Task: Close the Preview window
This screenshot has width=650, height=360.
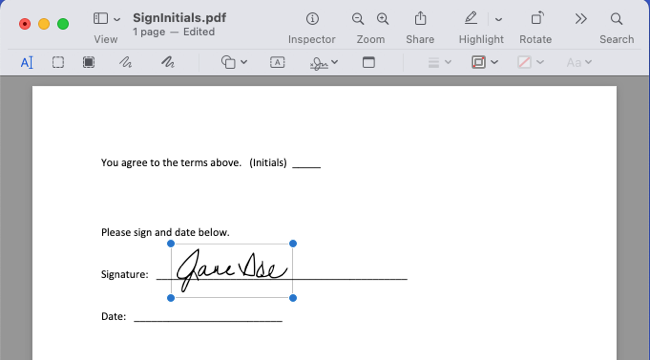Action: pyautogui.click(x=25, y=24)
